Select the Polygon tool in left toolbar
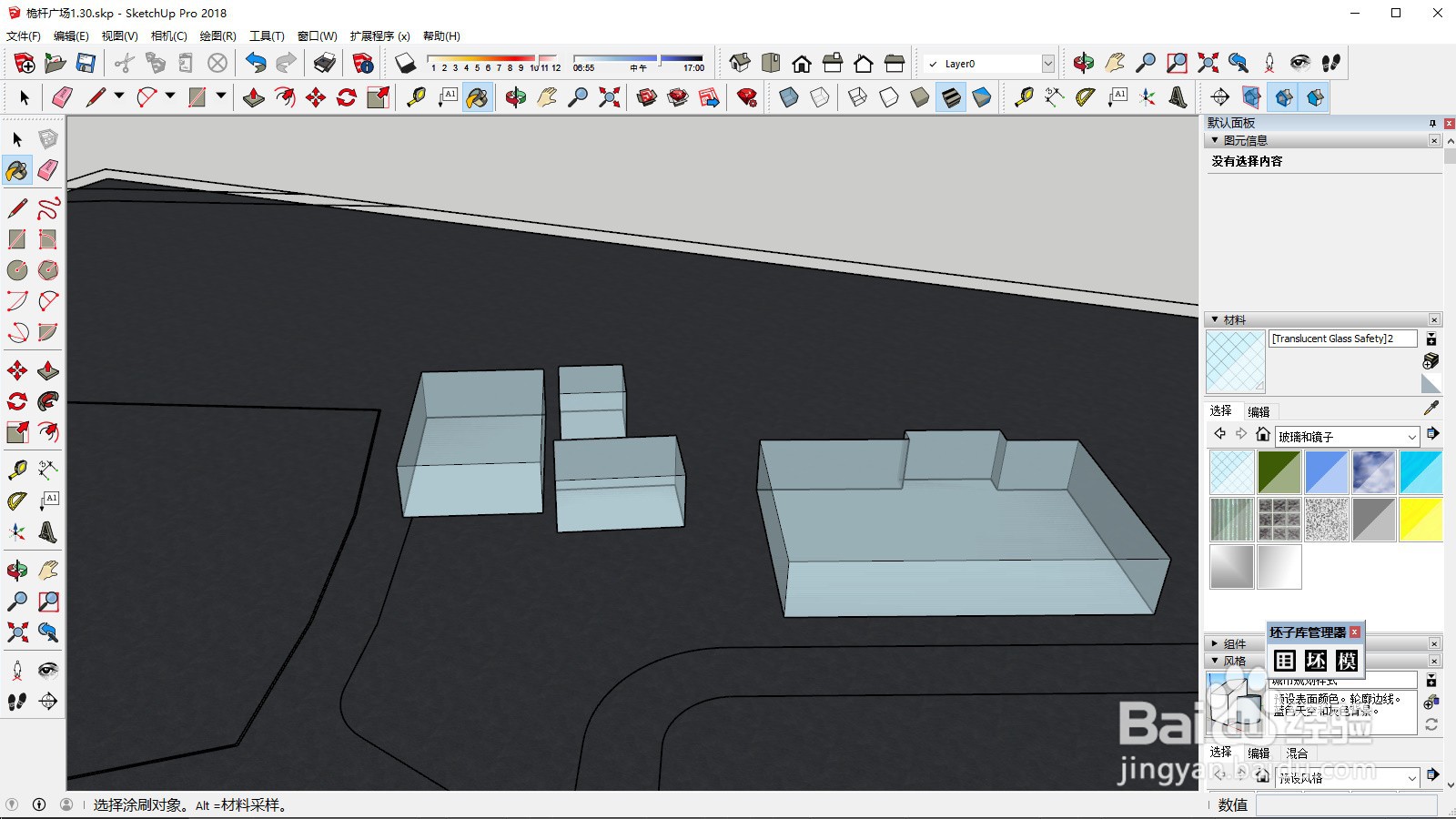1456x819 pixels. click(x=48, y=270)
